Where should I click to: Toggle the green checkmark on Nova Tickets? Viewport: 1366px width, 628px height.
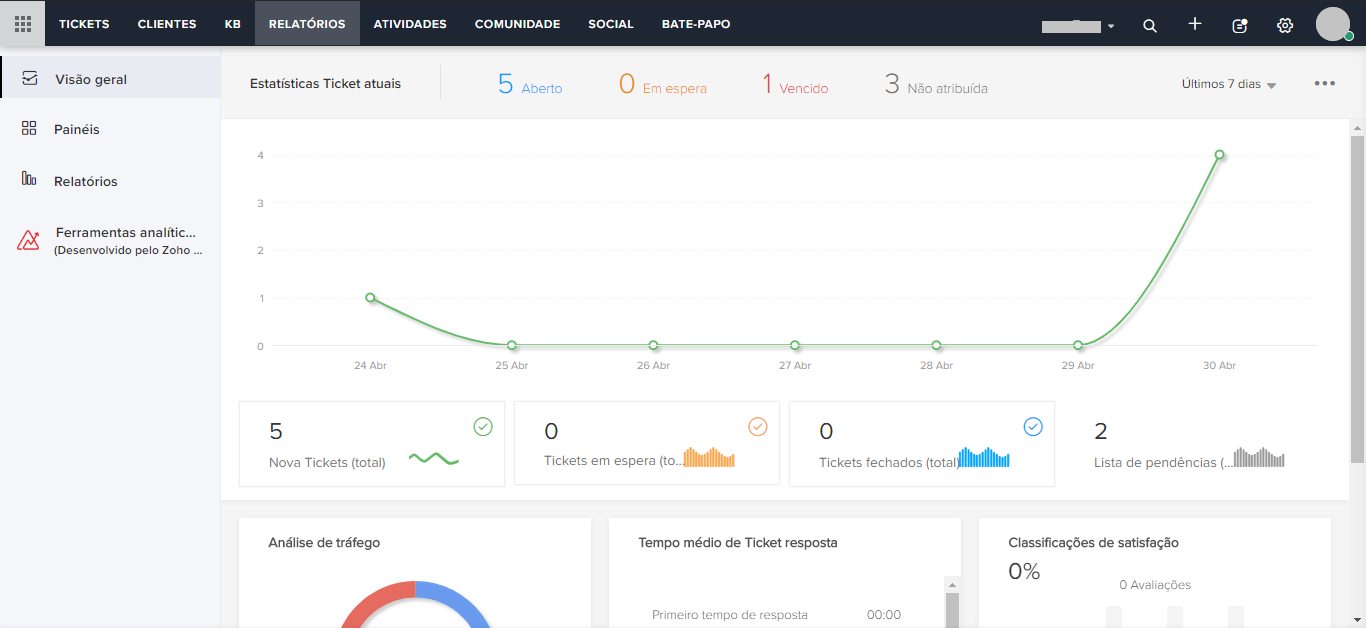click(x=483, y=427)
